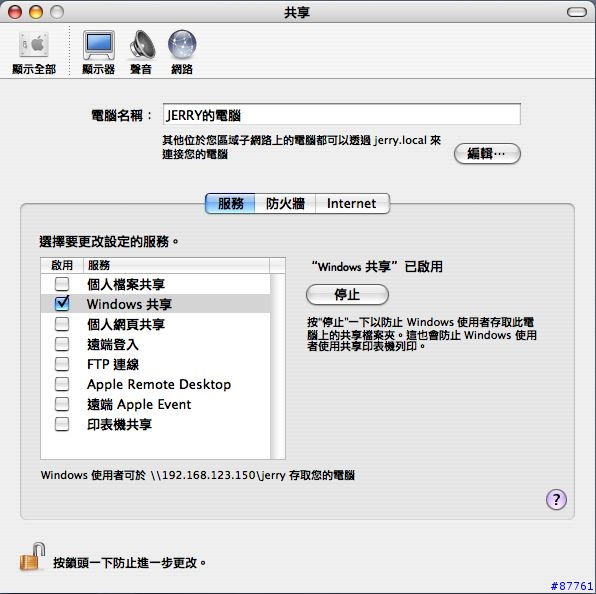596x594 pixels.
Task: Select the FTP 連線 service row text
Action: coord(113,364)
